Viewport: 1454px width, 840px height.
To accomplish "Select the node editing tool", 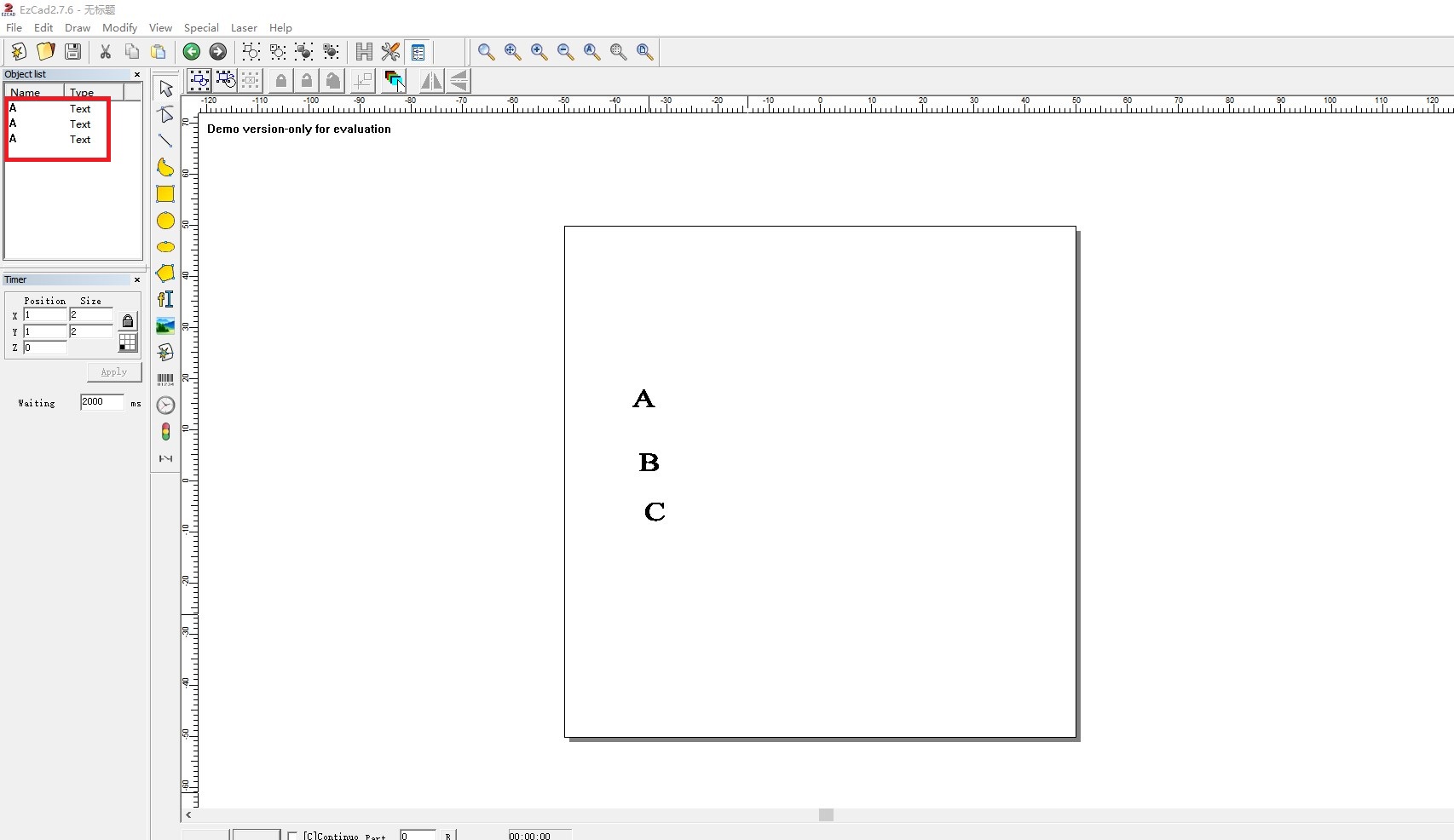I will click(x=165, y=115).
